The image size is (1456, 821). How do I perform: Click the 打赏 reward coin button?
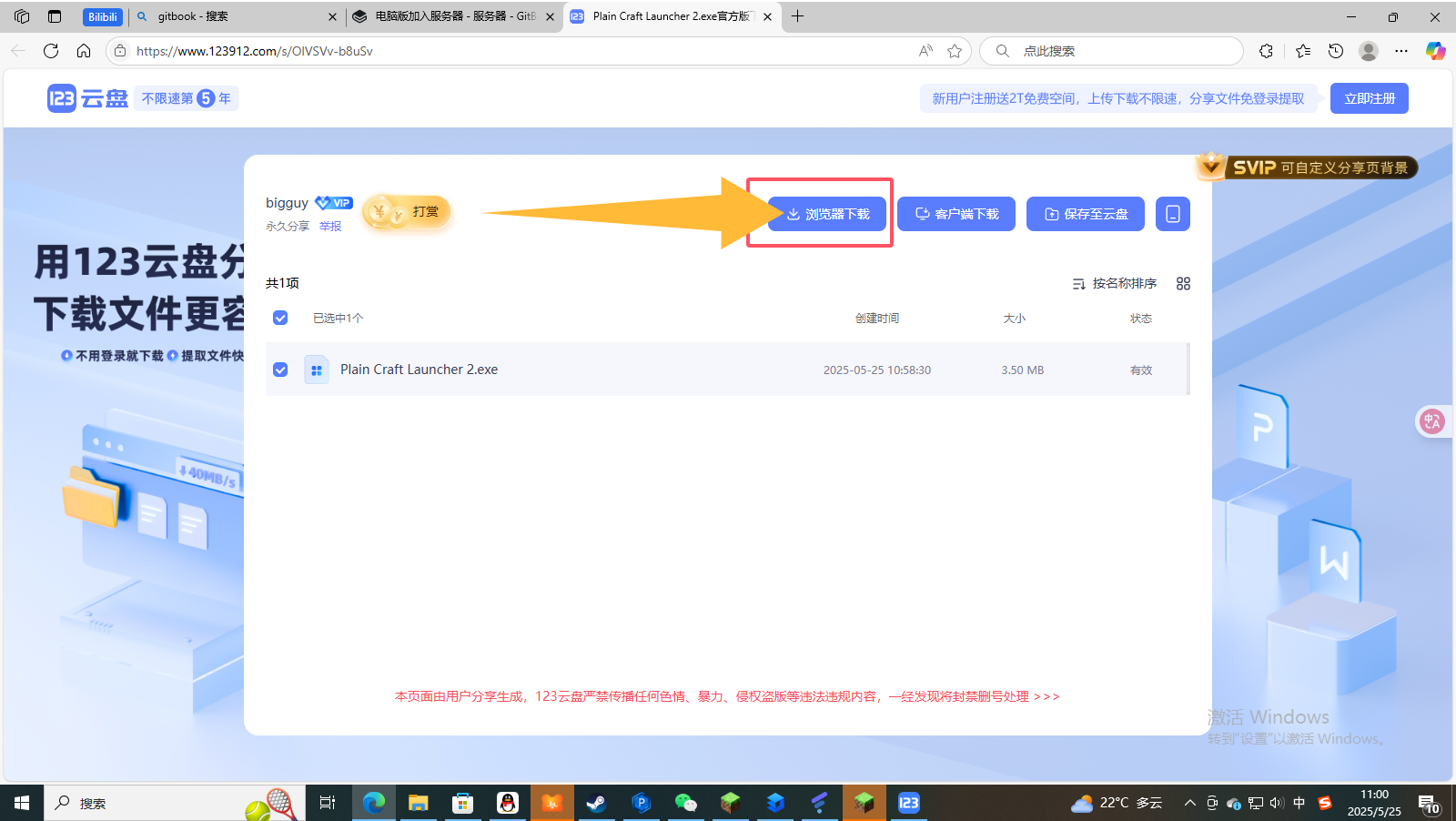tap(407, 212)
